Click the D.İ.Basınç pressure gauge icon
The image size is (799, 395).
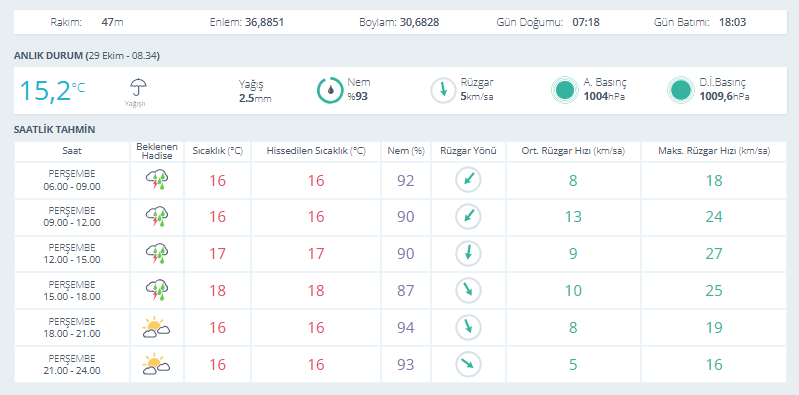681,90
